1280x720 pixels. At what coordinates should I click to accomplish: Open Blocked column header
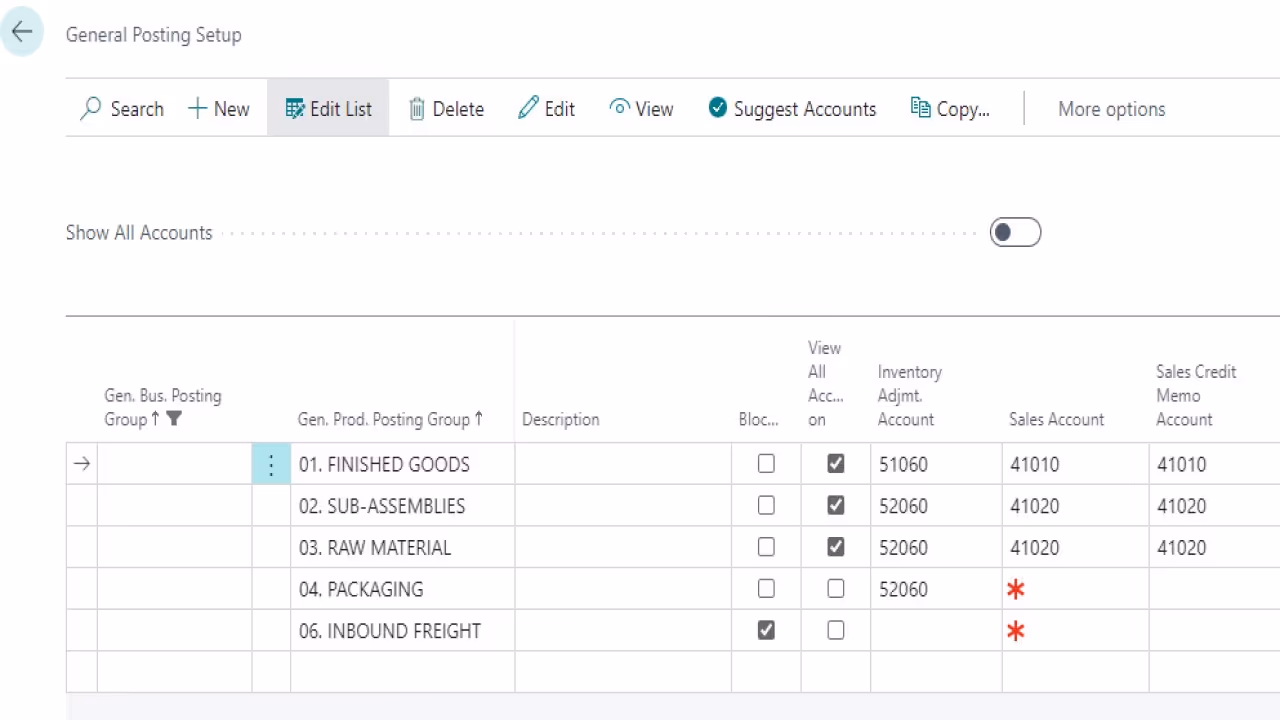click(759, 419)
